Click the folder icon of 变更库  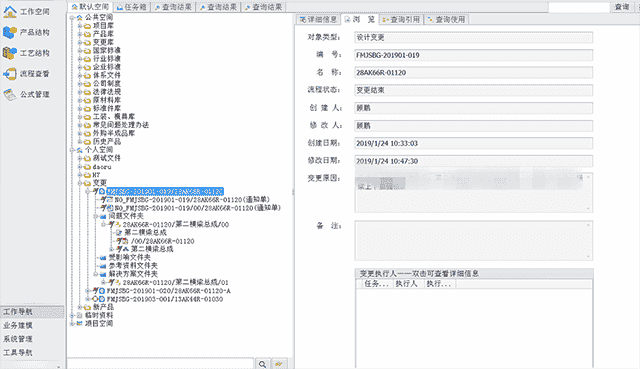87,42
